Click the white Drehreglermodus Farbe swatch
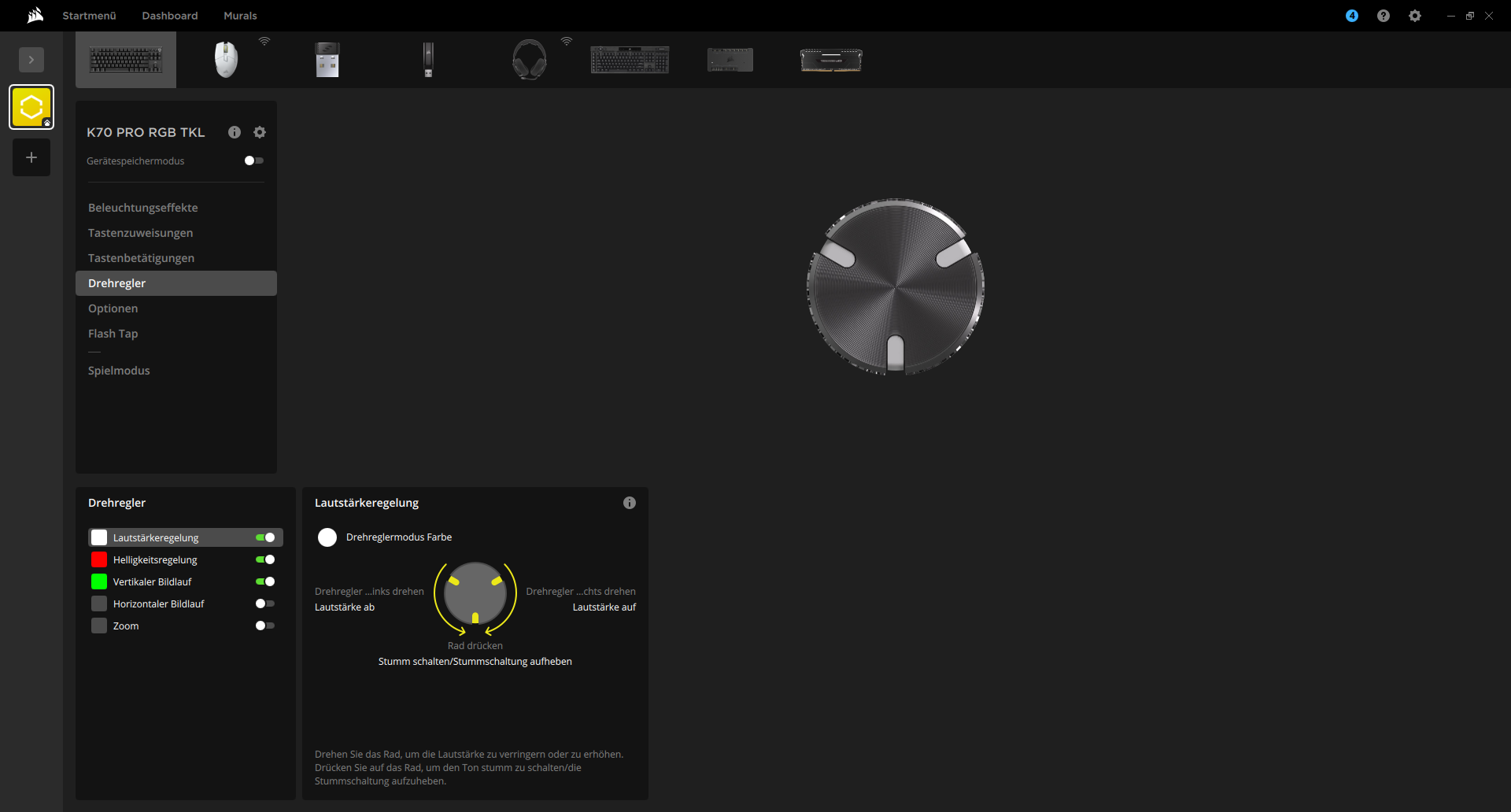 click(327, 537)
